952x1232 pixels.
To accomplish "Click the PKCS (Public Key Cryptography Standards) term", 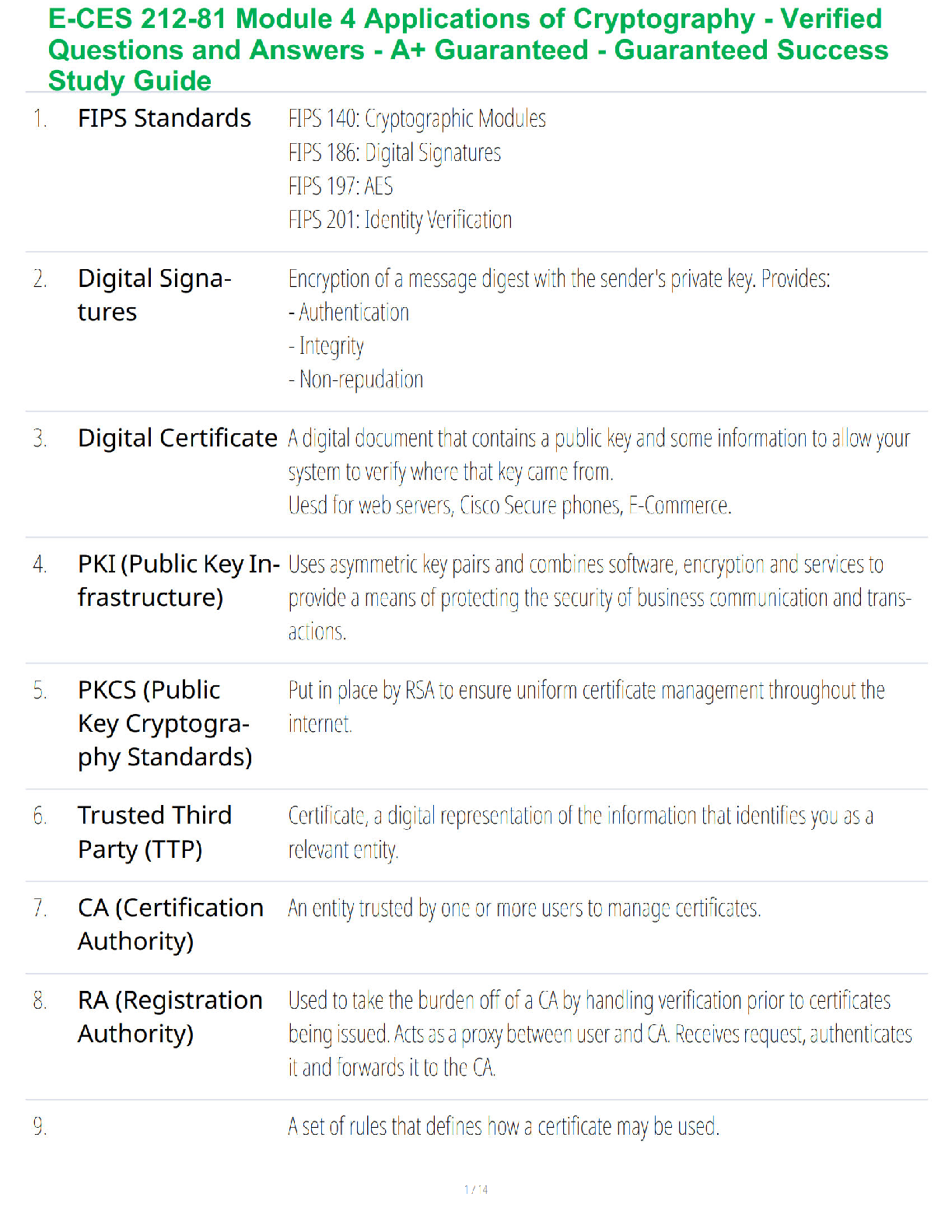I will coord(165,723).
